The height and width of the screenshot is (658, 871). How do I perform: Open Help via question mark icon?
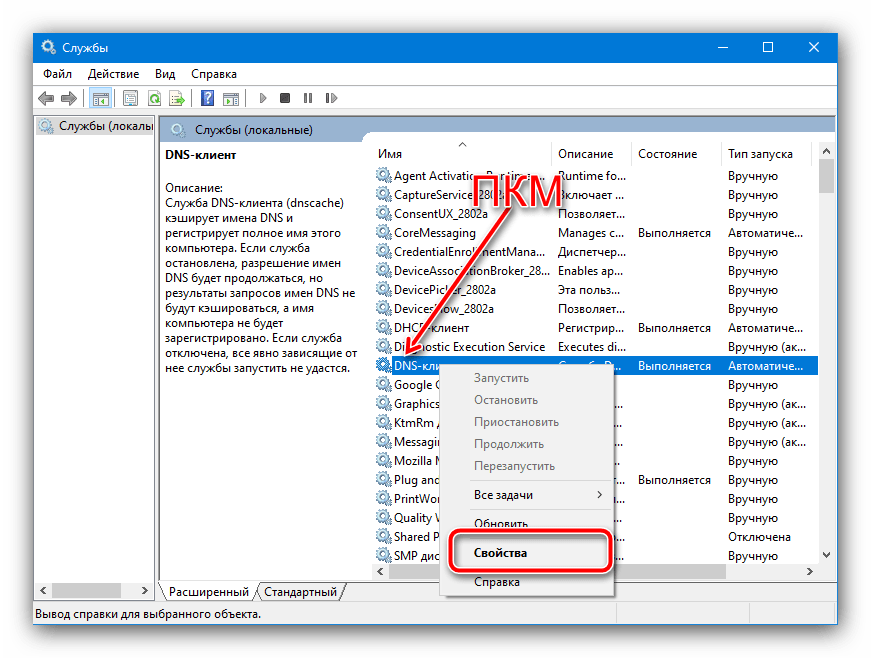207,98
